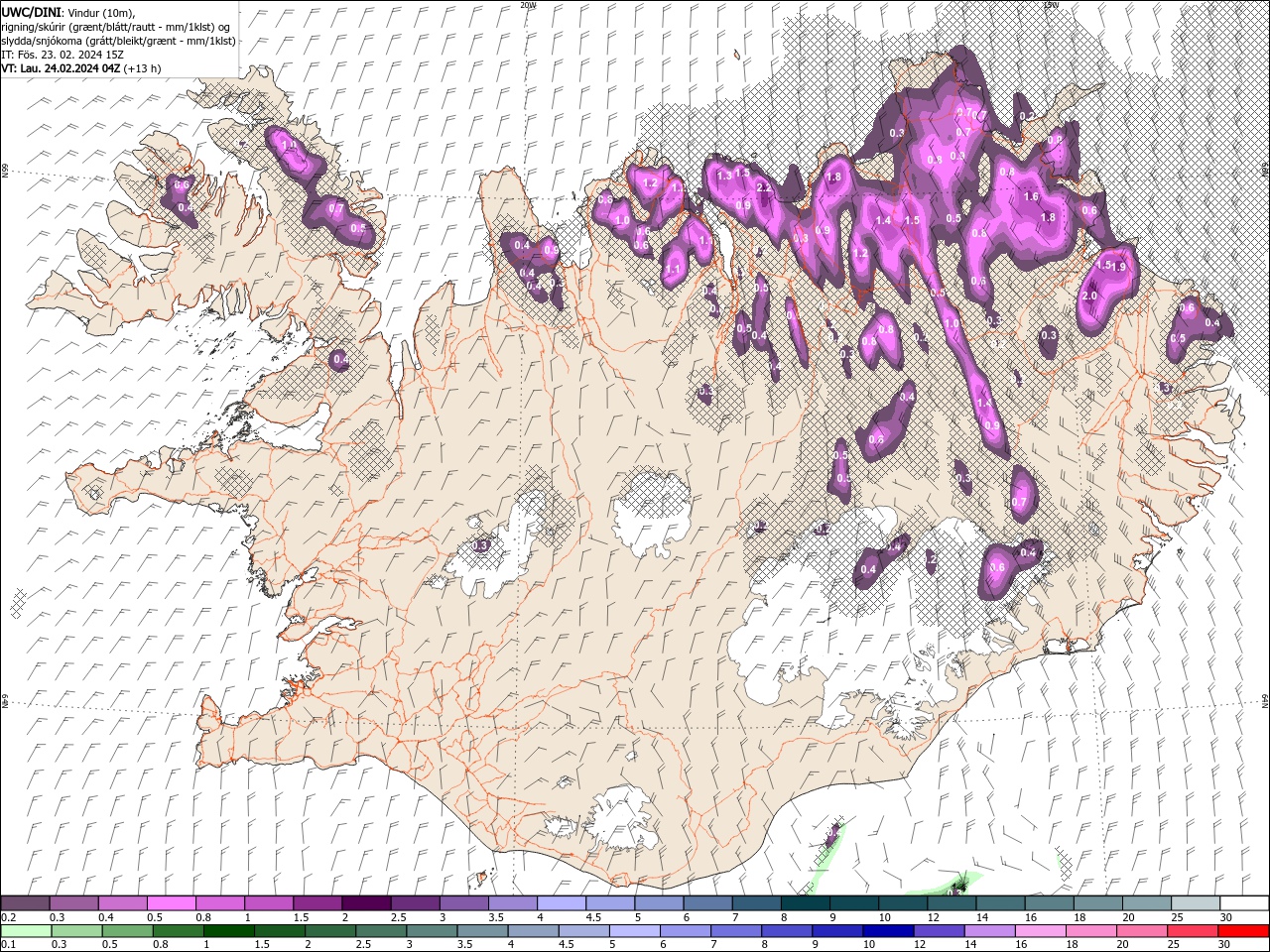Image resolution: width=1270 pixels, height=952 pixels.
Task: Click the snow scale swatch for 0.5–0.8 mm (bright pink)
Action: pyautogui.click(x=171, y=903)
